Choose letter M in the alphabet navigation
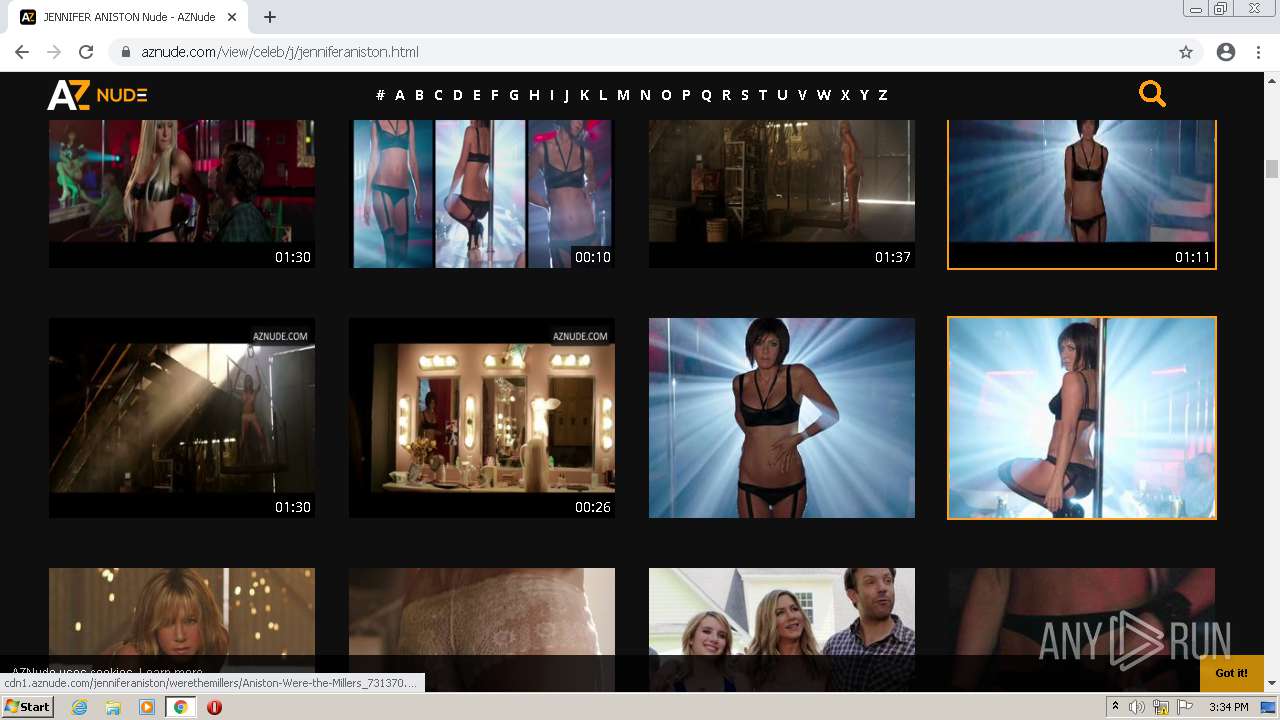The width and height of the screenshot is (1280, 720). (623, 95)
